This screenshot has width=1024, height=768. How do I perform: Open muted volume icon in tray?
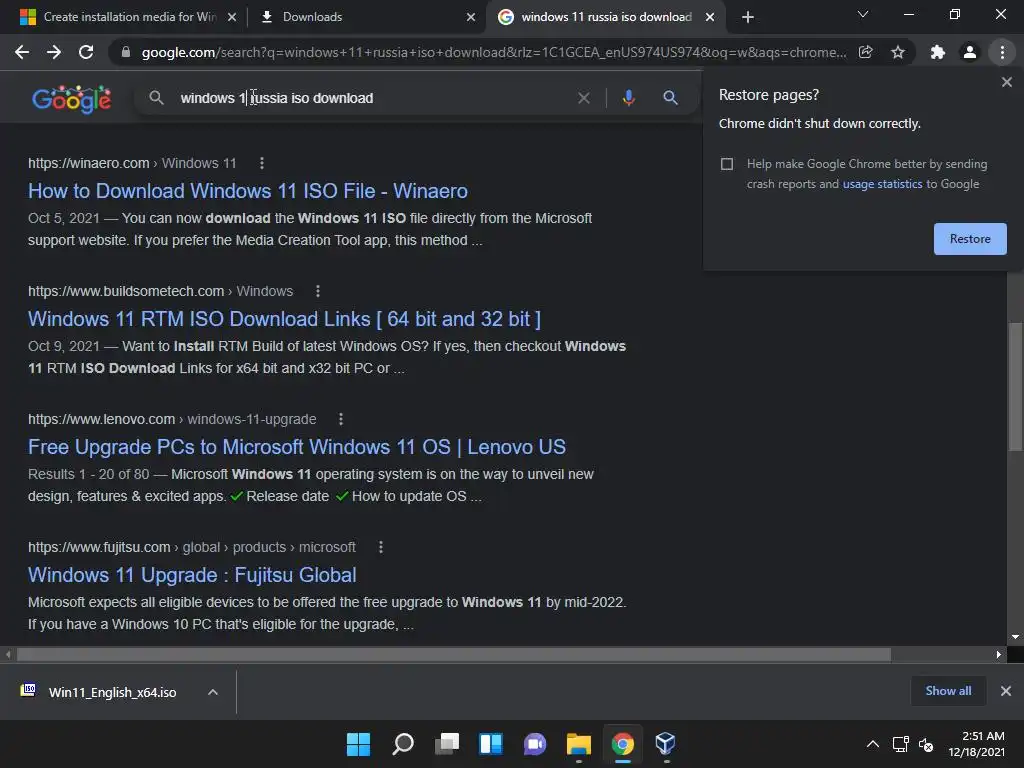(x=925, y=744)
